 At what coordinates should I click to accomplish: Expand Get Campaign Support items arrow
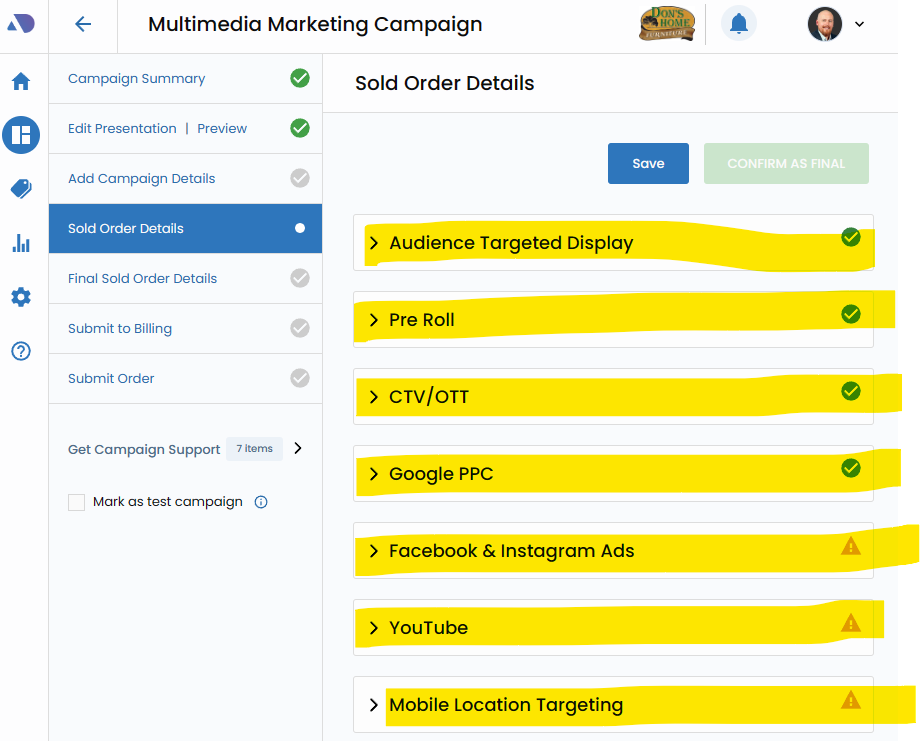[x=298, y=449]
